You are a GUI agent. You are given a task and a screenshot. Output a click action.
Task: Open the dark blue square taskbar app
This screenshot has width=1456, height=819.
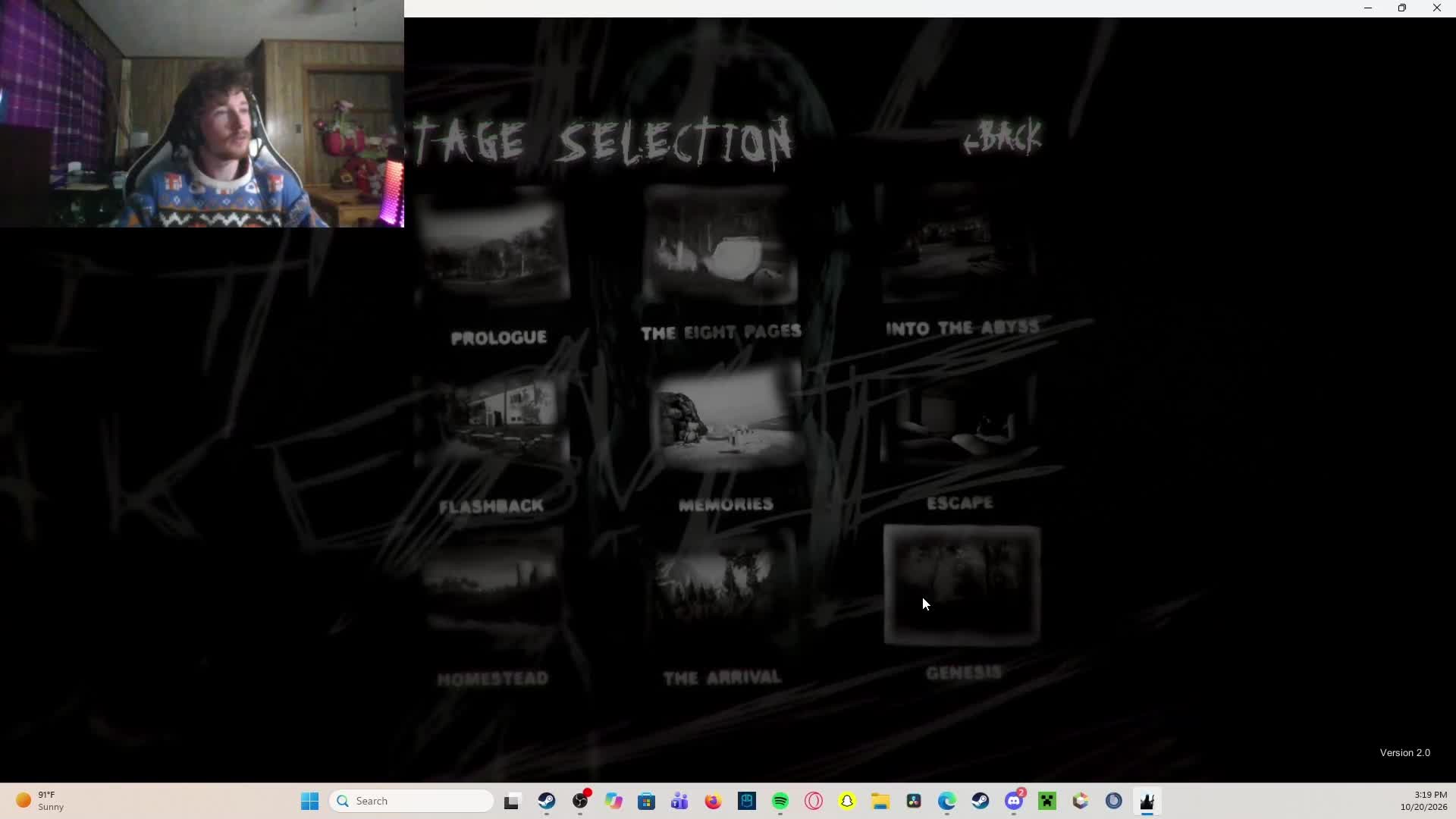[x=747, y=802]
